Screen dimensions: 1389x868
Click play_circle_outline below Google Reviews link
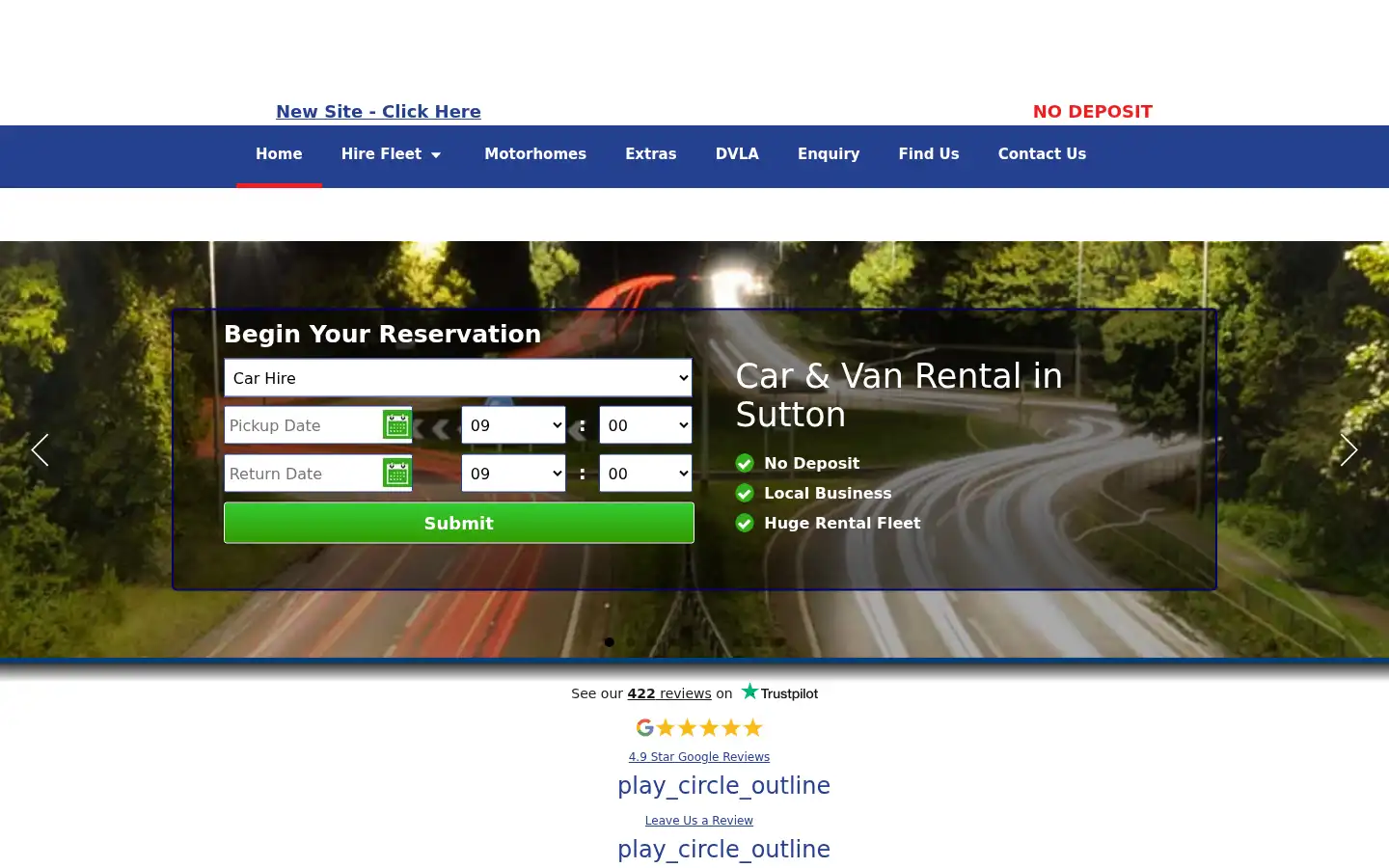[723, 785]
